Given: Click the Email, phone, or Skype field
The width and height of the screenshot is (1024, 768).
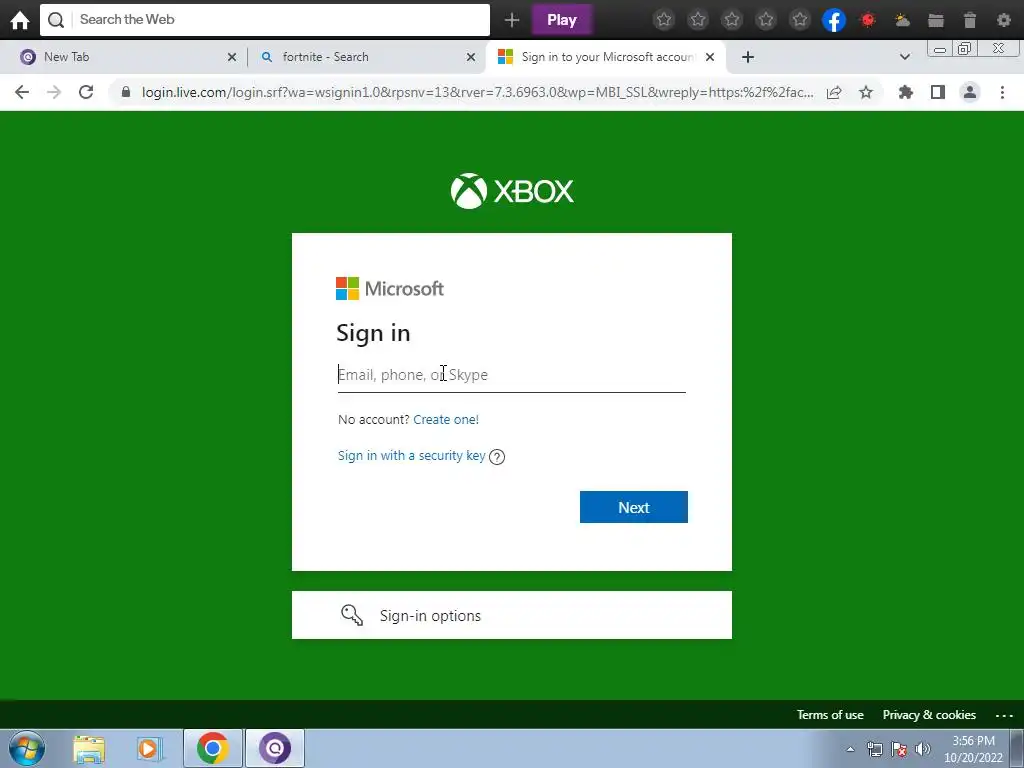Looking at the screenshot, I should click(511, 375).
